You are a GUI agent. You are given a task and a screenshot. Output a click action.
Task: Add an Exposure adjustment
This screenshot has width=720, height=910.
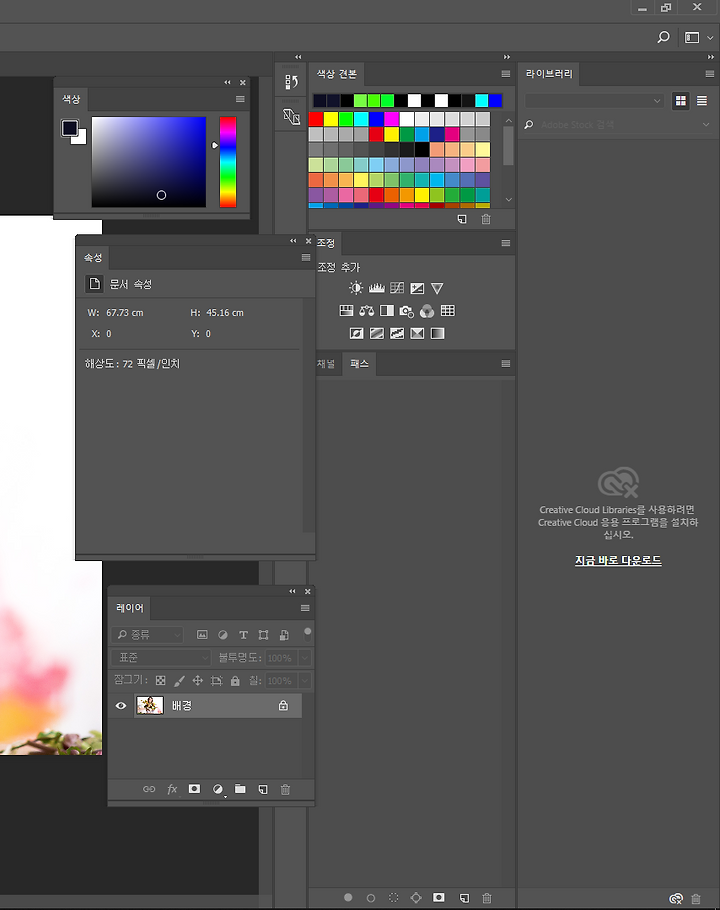pos(417,288)
